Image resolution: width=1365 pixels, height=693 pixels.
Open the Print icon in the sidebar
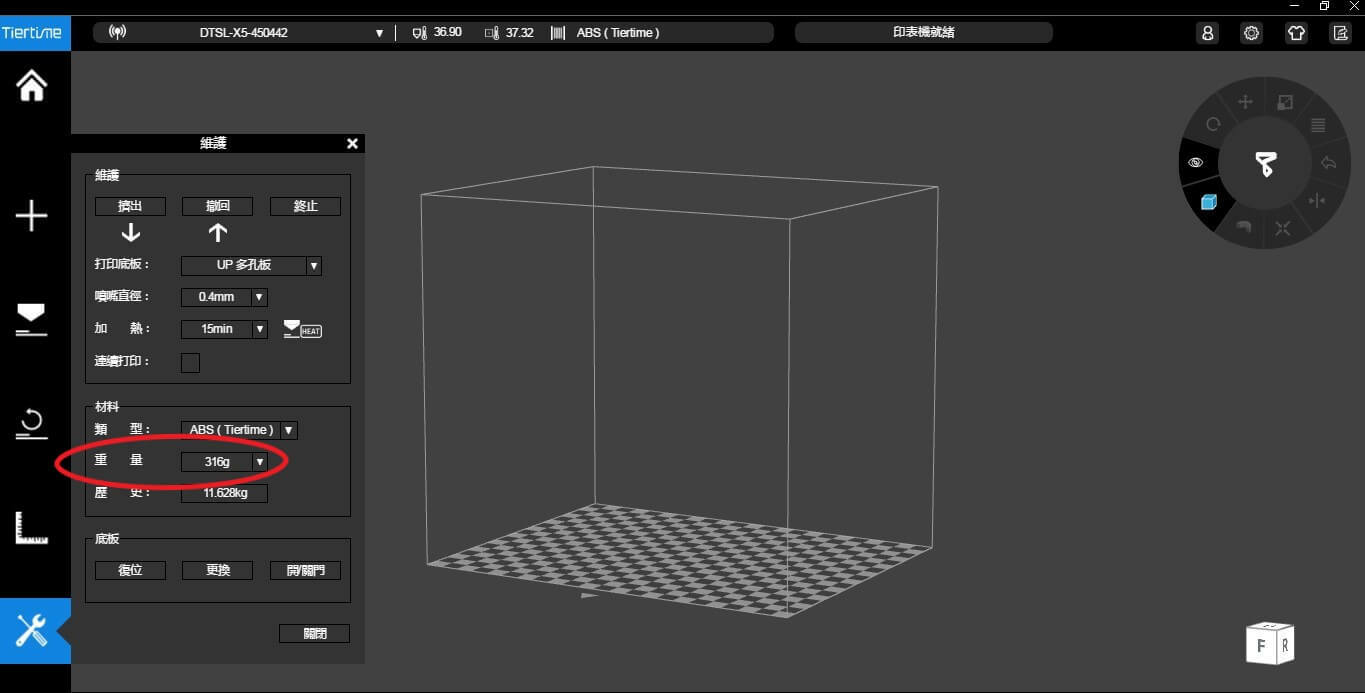32,318
